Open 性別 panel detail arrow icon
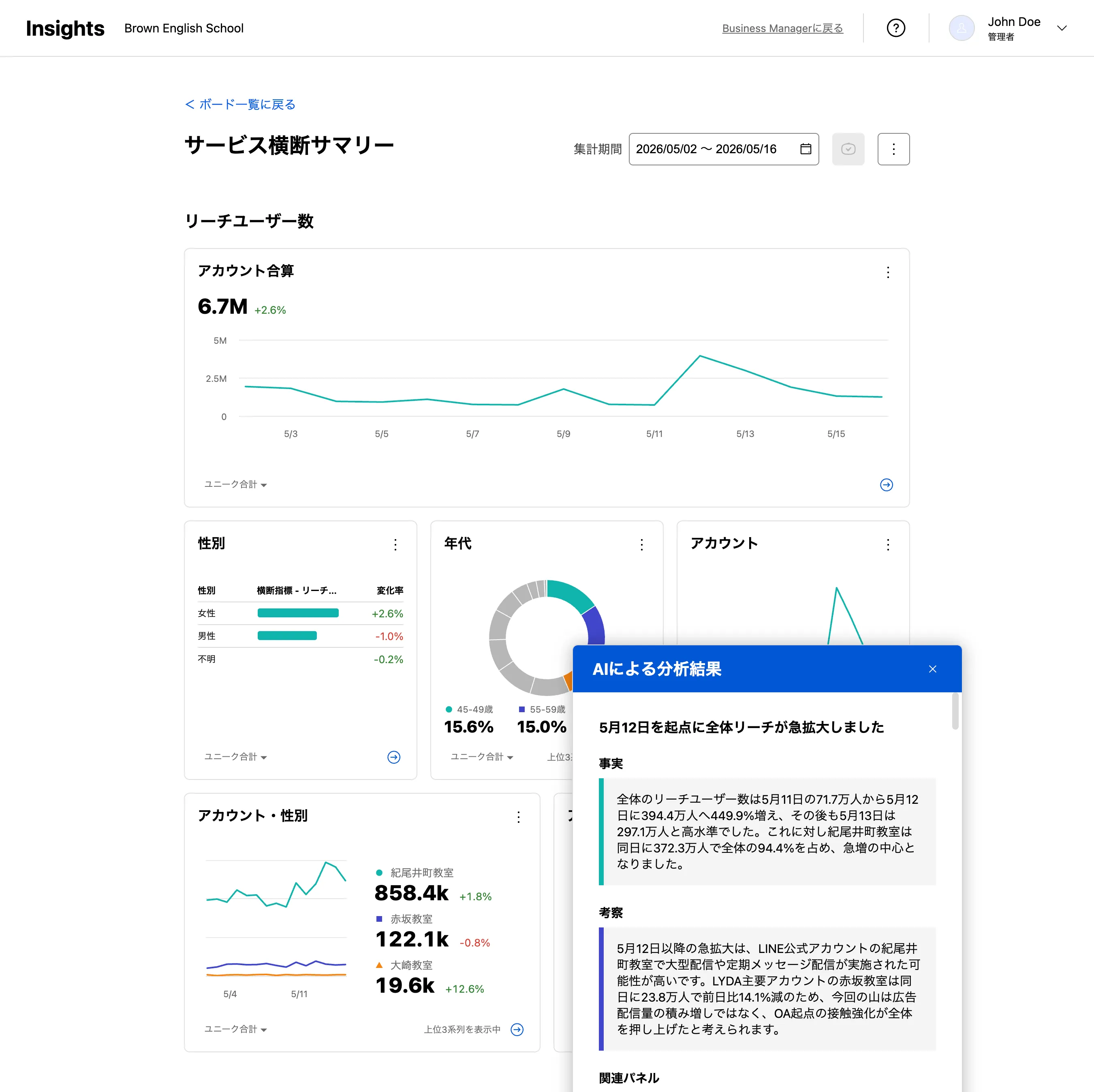Viewport: 1094px width, 1092px height. tap(393, 757)
